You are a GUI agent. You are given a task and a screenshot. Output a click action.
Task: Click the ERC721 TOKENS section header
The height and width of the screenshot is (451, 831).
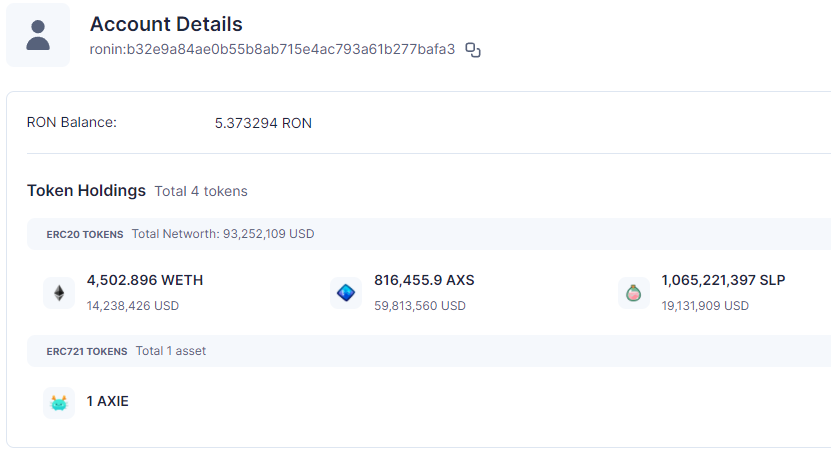pos(87,351)
